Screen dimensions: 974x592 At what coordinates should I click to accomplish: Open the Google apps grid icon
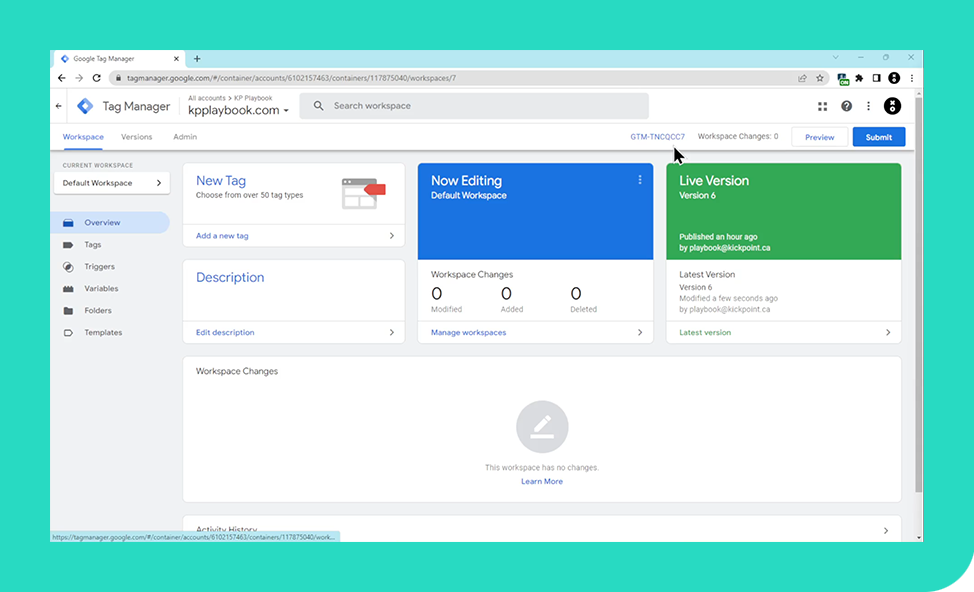(822, 106)
